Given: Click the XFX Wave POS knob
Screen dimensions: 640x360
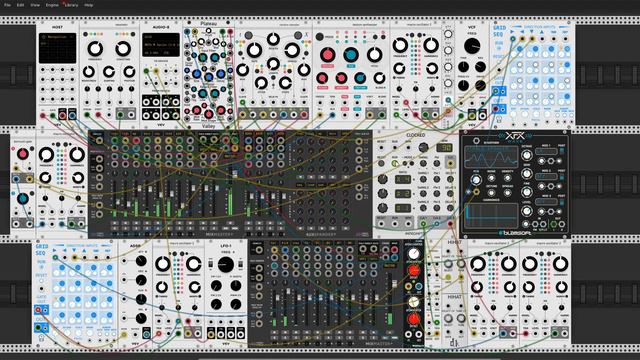Looking at the screenshot, I should 476,180.
